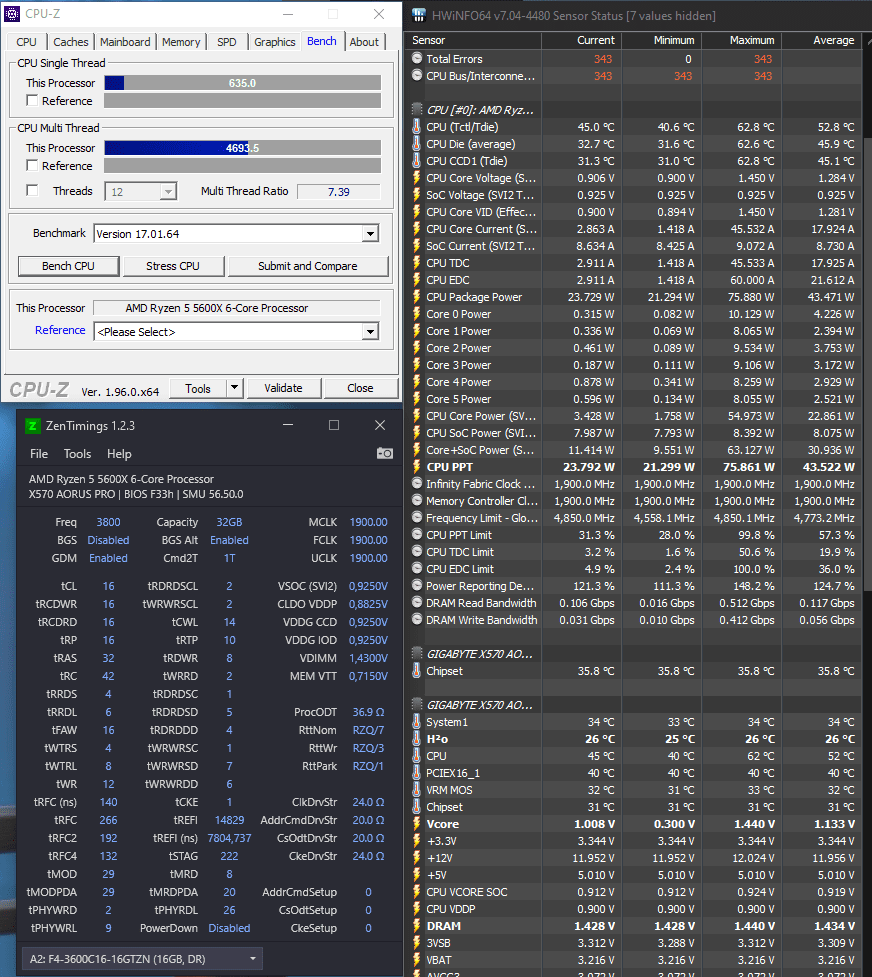Click the thermometer icon for VRM MOS
This screenshot has height=977, width=872.
point(417,789)
